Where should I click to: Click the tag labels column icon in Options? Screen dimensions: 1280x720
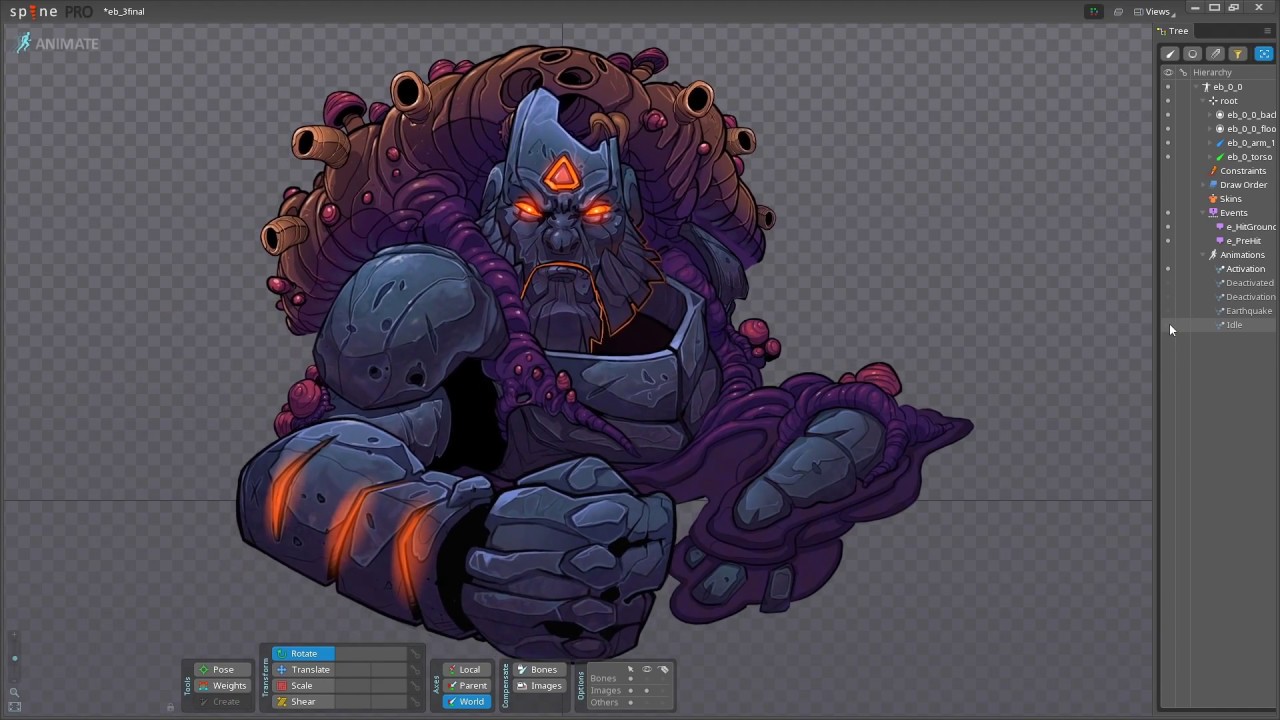[x=664, y=669]
